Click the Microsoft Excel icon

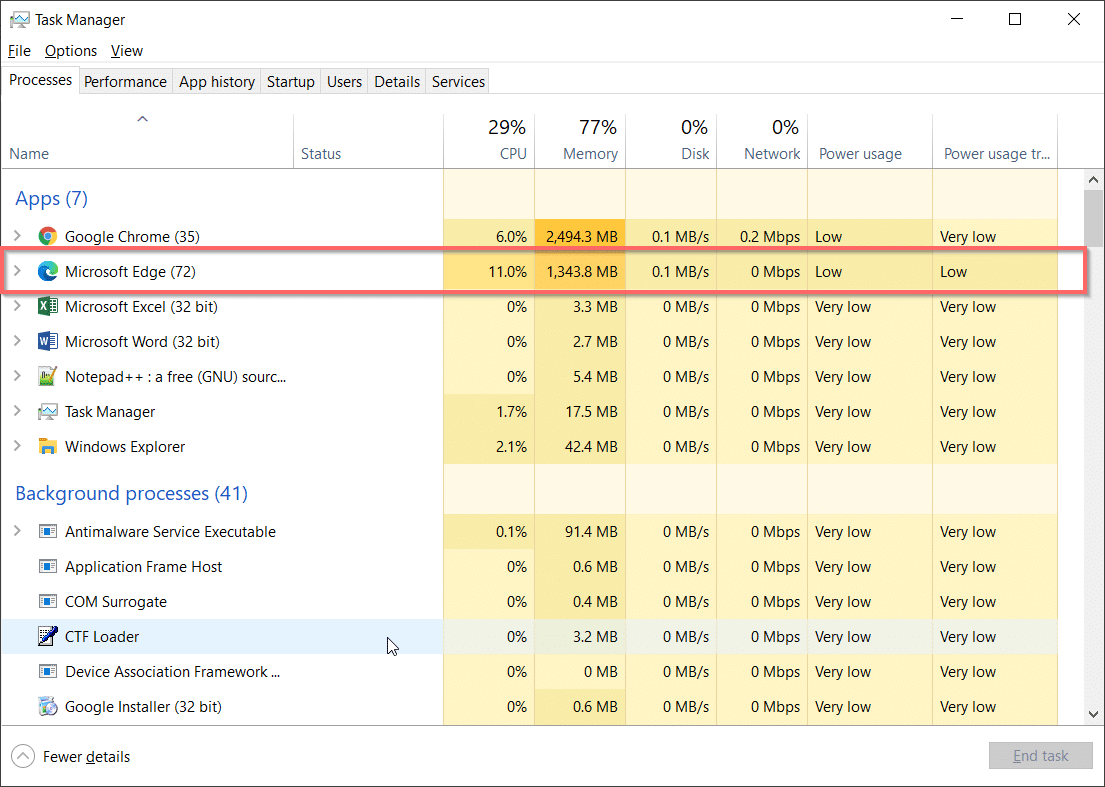(47, 307)
